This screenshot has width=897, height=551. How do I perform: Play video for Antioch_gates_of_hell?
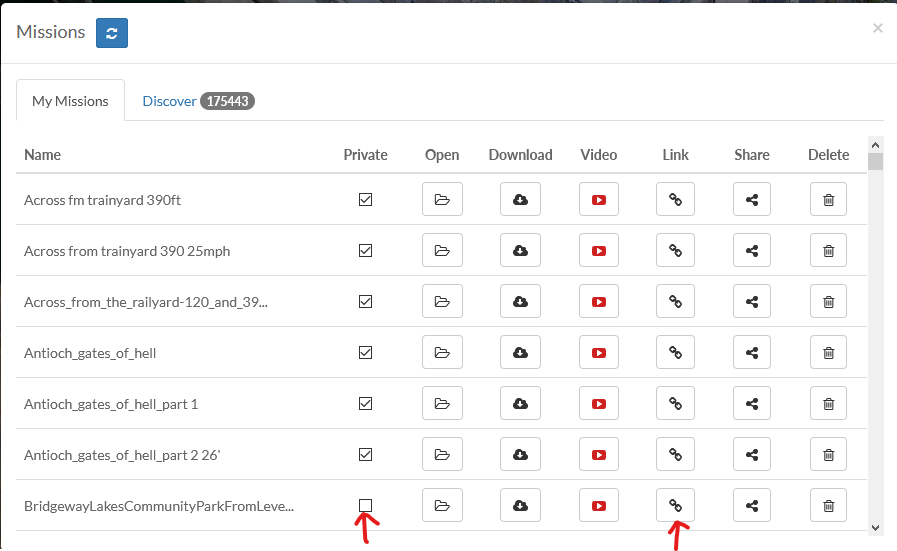click(598, 352)
